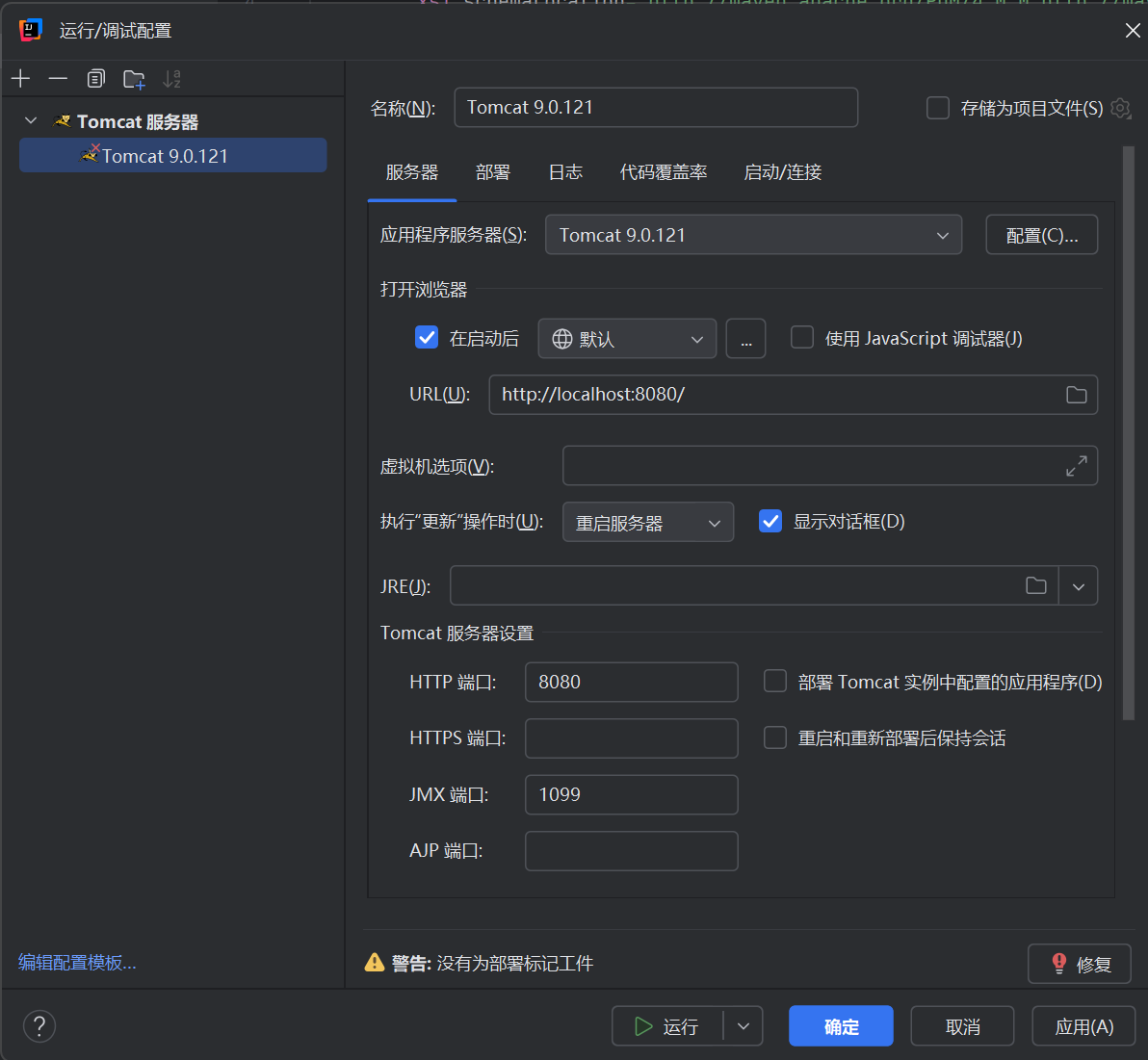Switch to the Logs tab
1148x1060 pixels.
pyautogui.click(x=565, y=172)
